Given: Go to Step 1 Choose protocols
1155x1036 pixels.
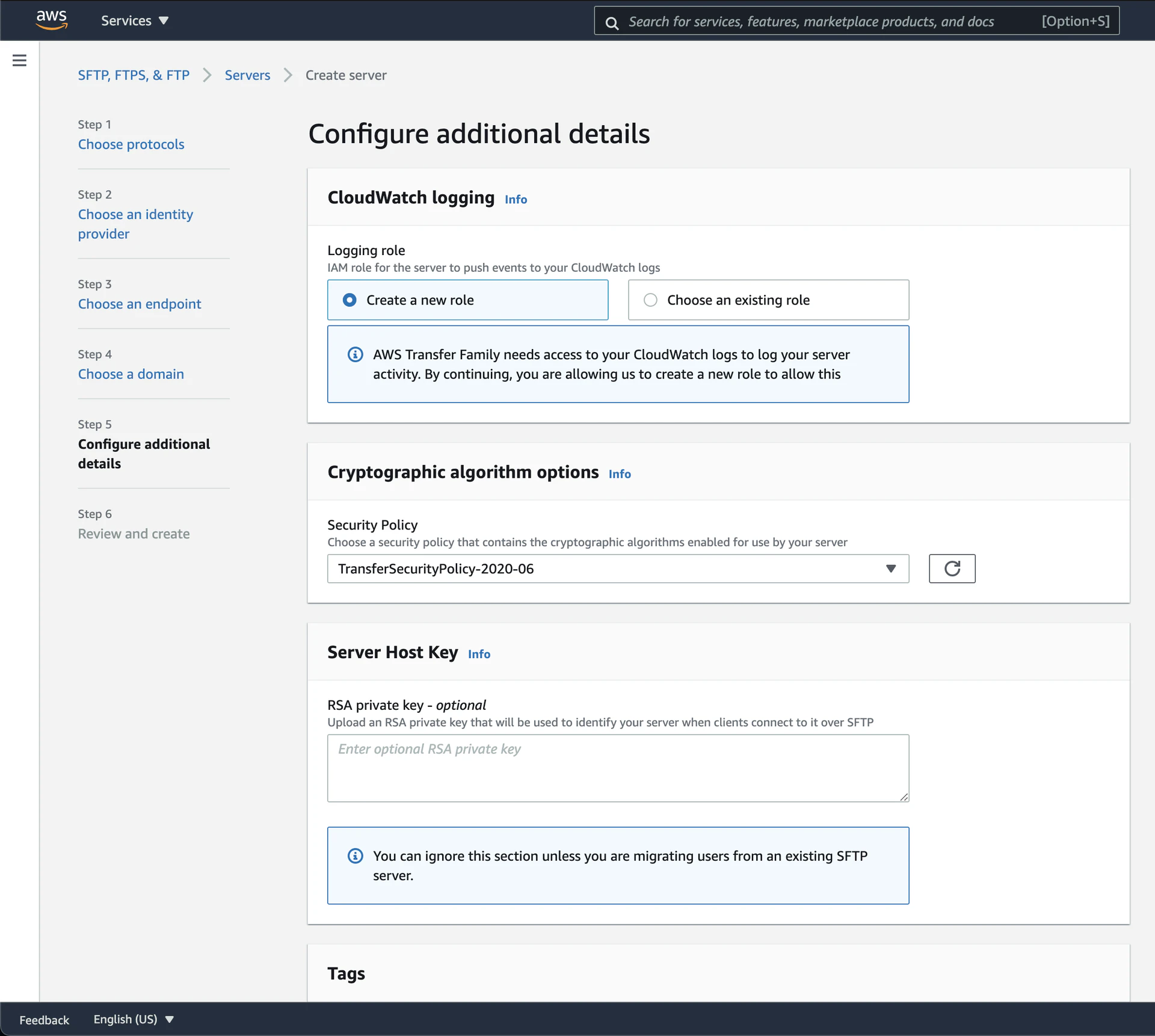Looking at the screenshot, I should coord(131,144).
